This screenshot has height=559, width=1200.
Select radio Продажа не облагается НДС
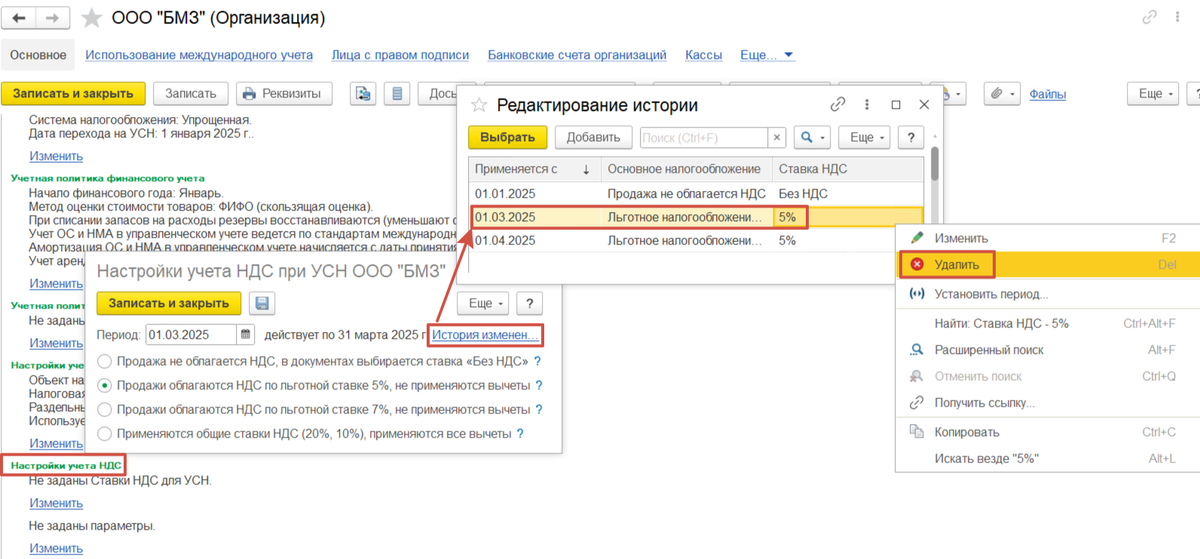(105, 362)
